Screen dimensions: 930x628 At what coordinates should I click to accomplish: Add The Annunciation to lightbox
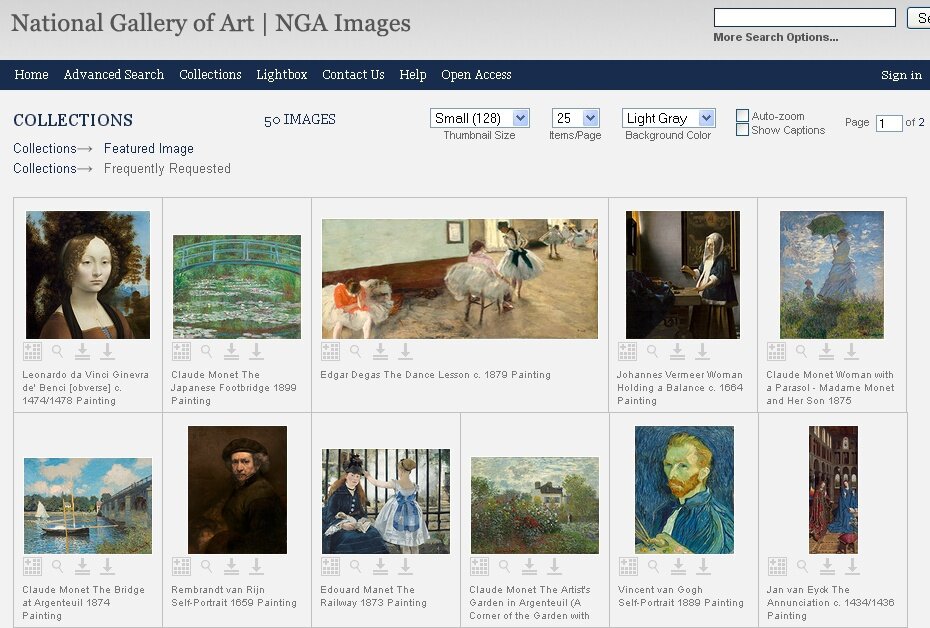click(777, 567)
